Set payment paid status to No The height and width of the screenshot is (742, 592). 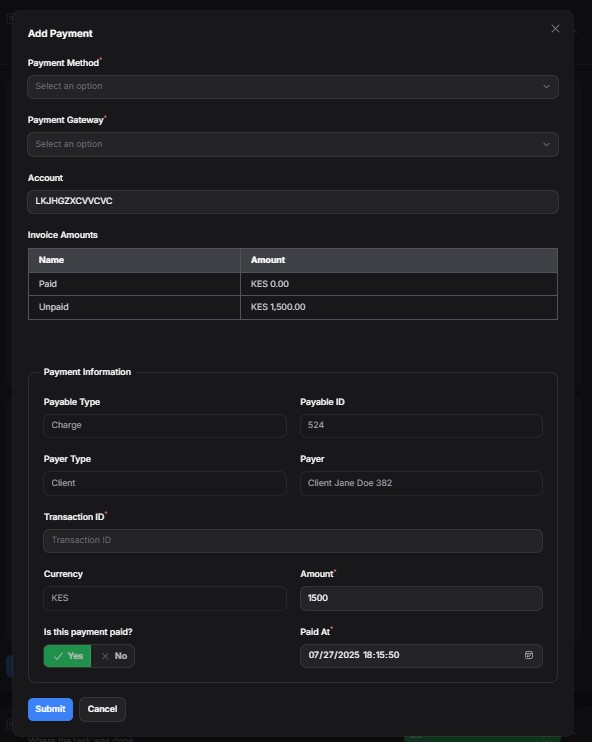point(113,656)
